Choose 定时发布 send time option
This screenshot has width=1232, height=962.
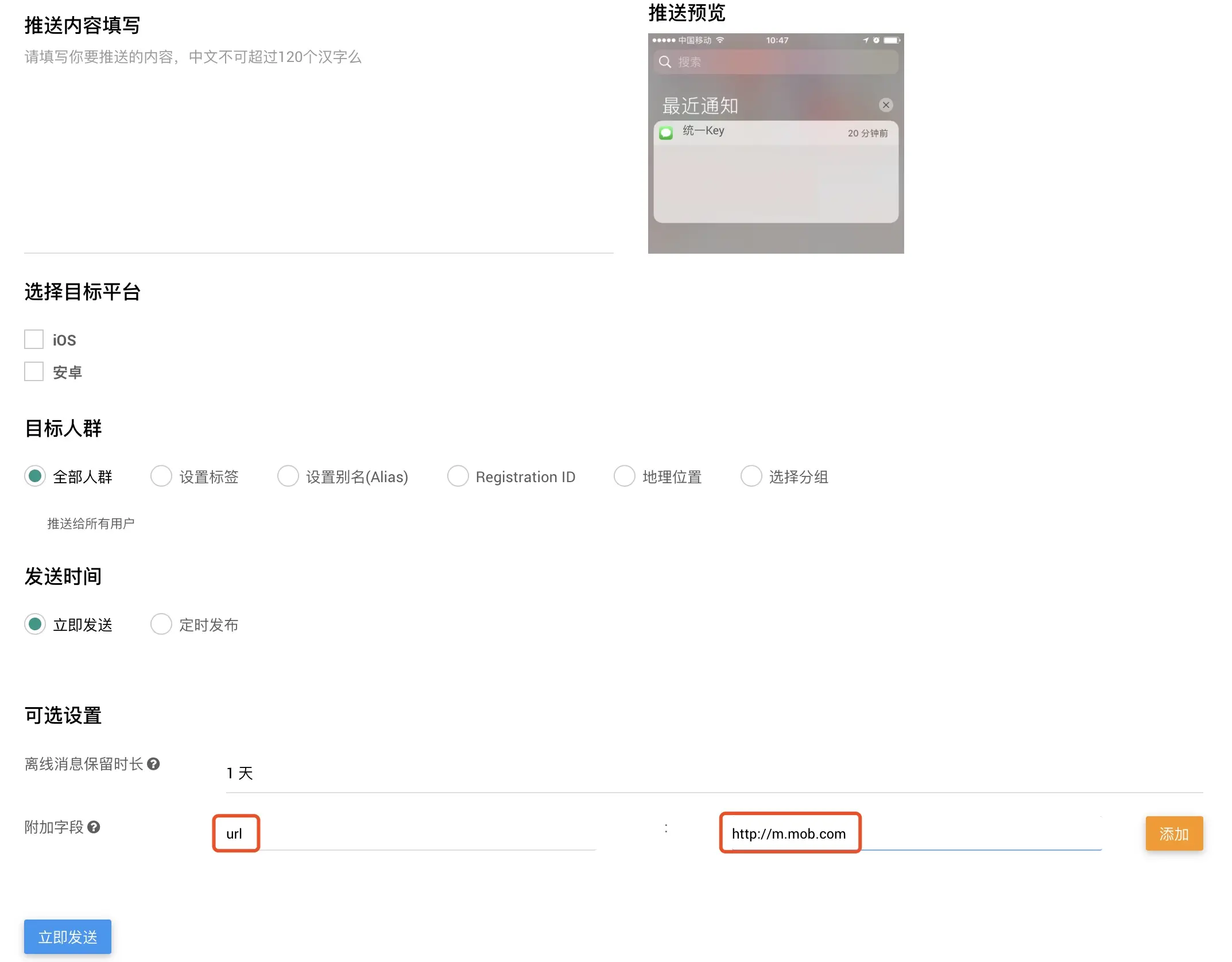[x=161, y=624]
